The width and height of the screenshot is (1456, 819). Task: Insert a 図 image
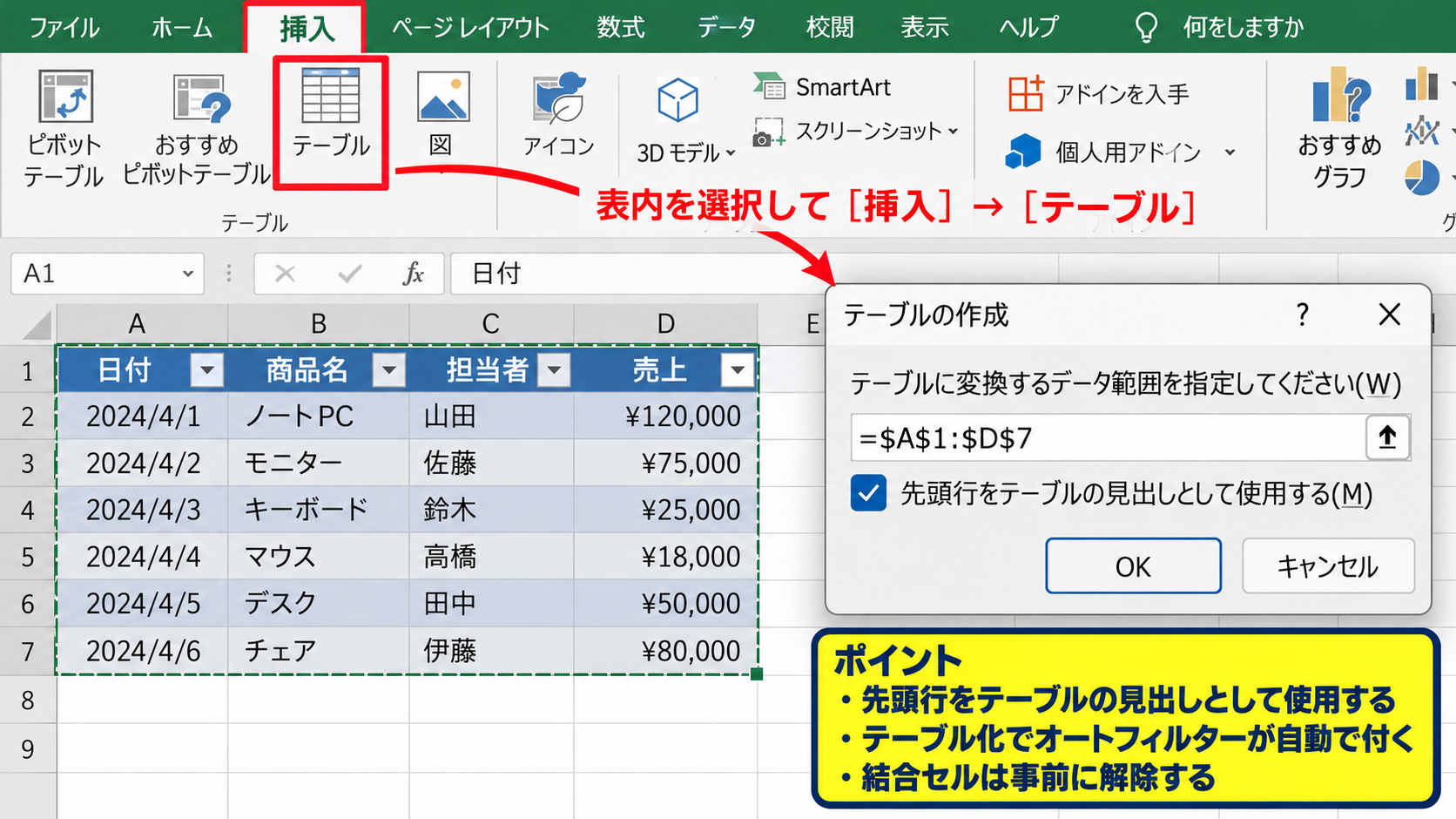(x=442, y=114)
